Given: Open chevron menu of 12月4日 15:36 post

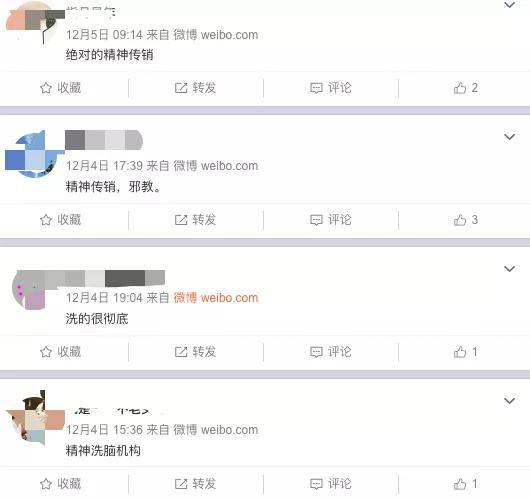Looking at the screenshot, I should coord(509,400).
